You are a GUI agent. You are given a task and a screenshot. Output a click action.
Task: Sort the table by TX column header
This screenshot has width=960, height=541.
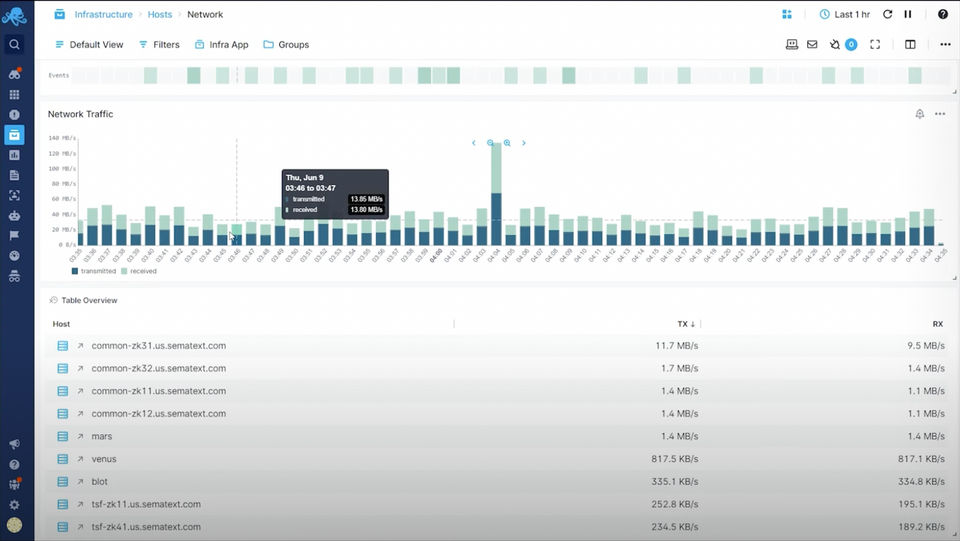(686, 324)
